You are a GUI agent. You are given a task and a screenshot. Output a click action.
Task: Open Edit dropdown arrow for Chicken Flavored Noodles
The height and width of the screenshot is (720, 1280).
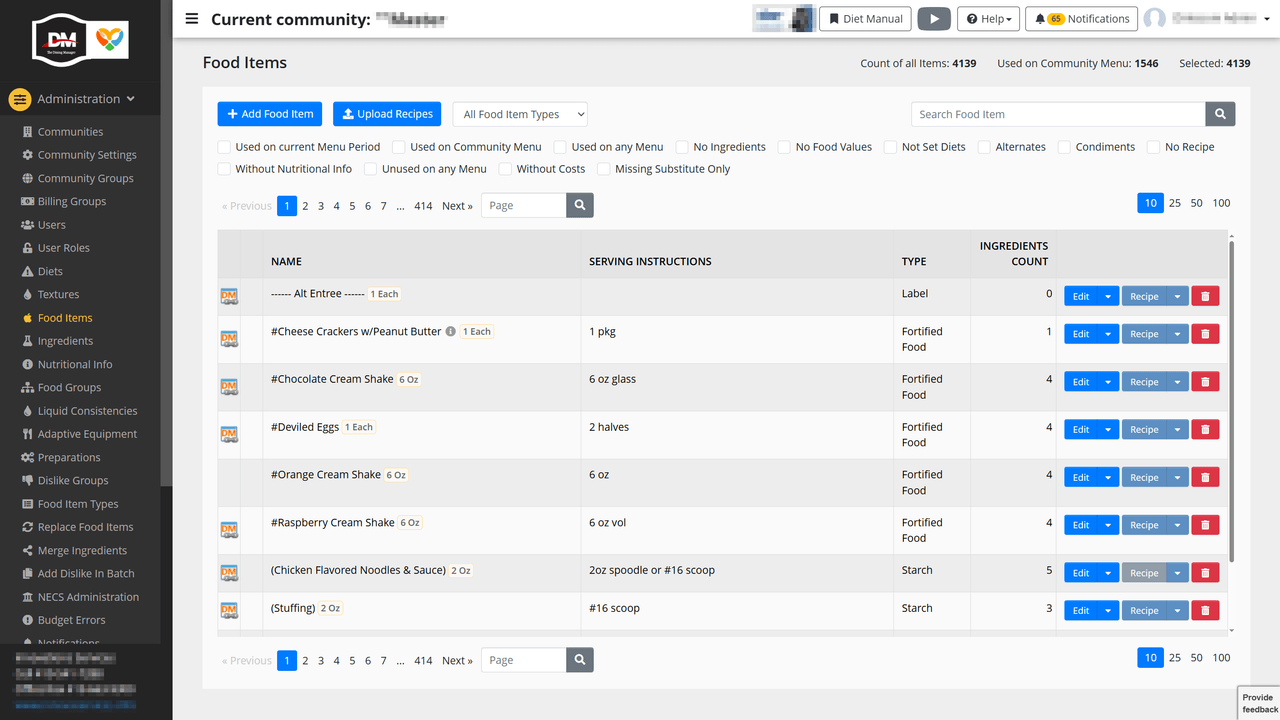(x=1108, y=573)
